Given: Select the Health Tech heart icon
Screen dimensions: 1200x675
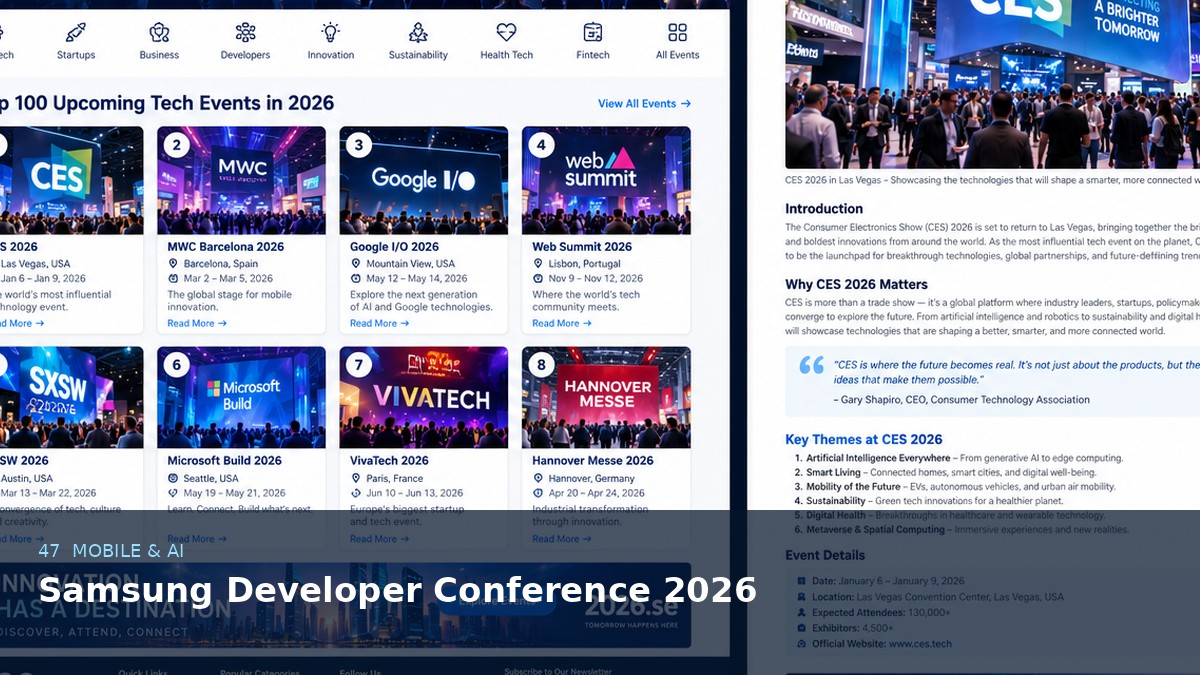Looking at the screenshot, I should (x=506, y=33).
